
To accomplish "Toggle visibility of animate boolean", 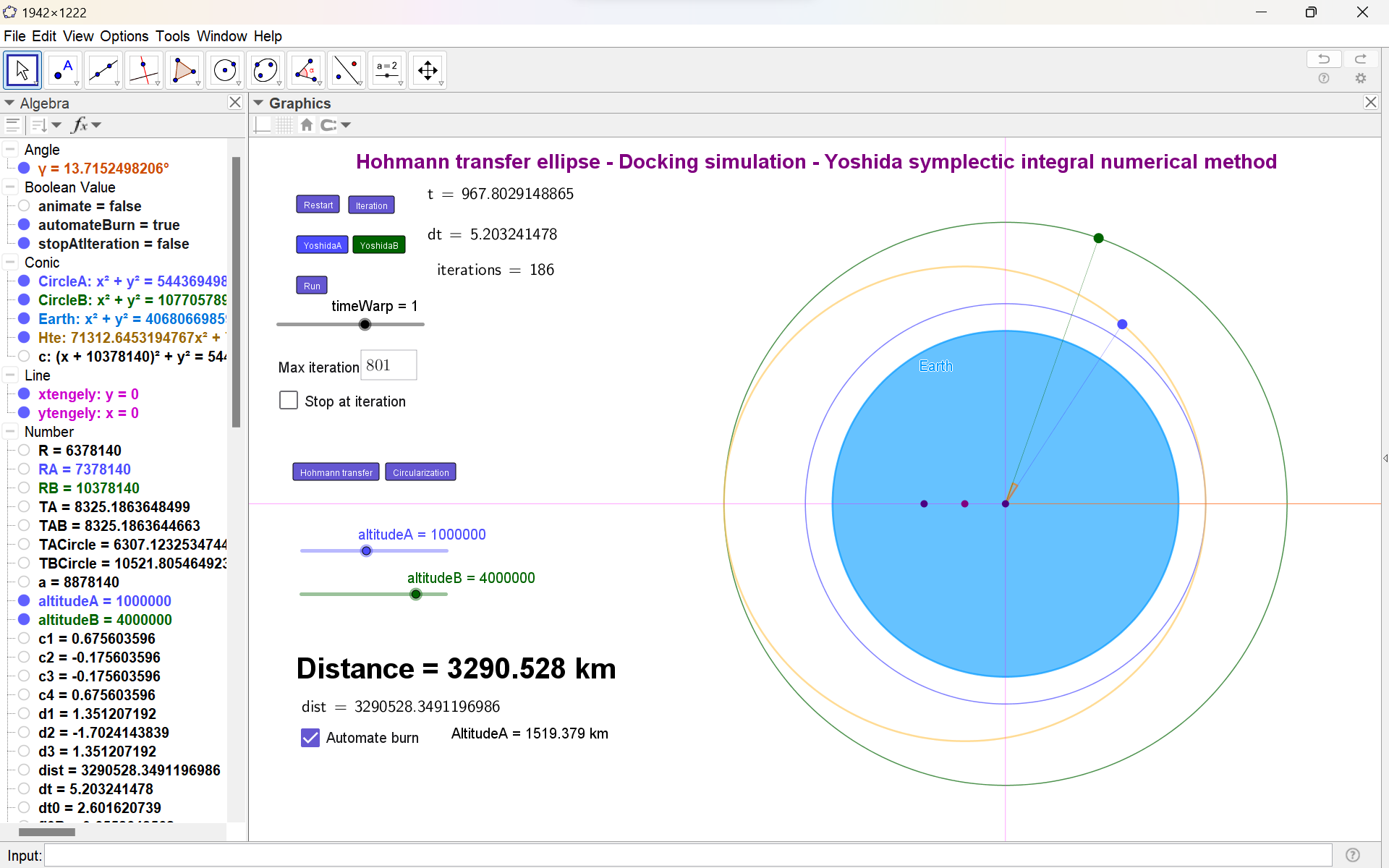I will 24,206.
